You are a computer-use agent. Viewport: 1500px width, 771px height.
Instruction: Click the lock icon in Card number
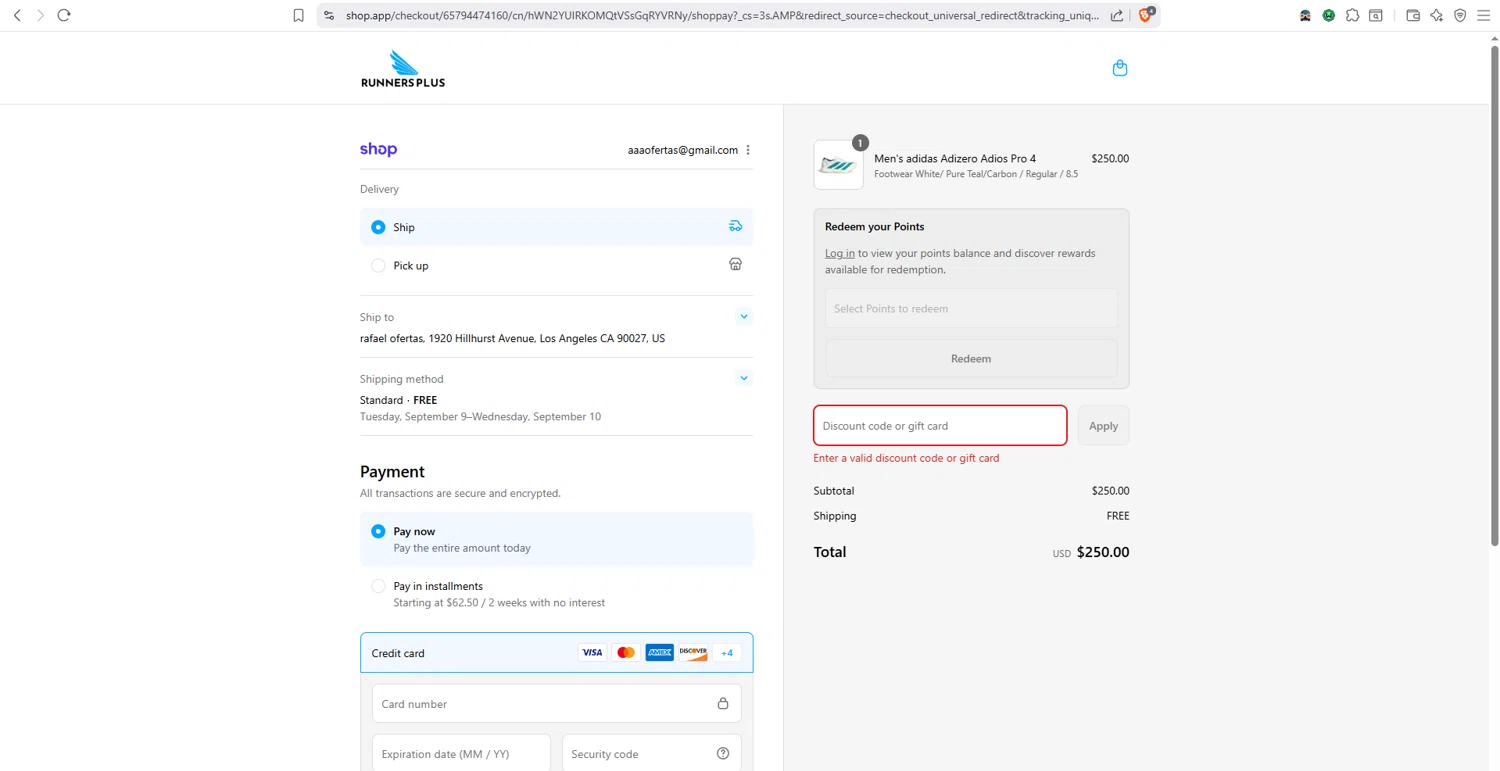click(723, 703)
